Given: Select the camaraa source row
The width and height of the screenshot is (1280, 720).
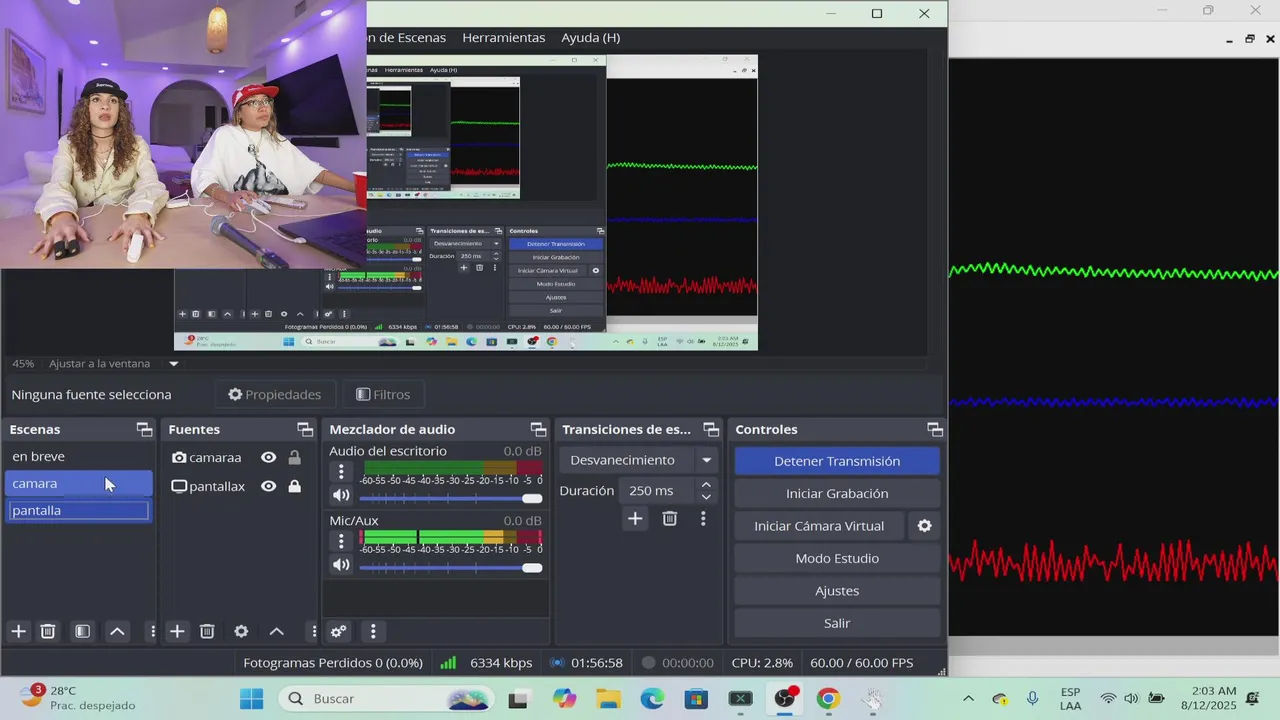Looking at the screenshot, I should click(237, 458).
